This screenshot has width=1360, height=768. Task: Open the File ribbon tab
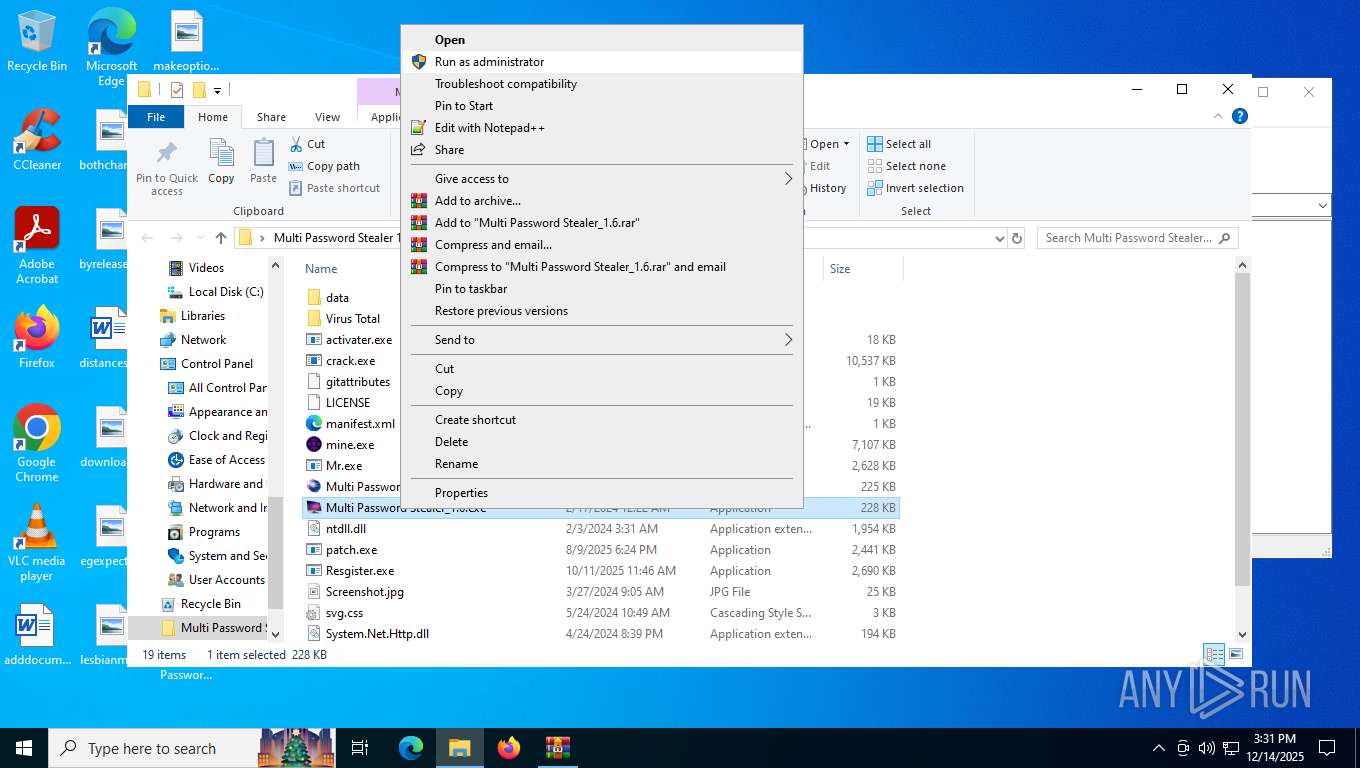pos(156,117)
